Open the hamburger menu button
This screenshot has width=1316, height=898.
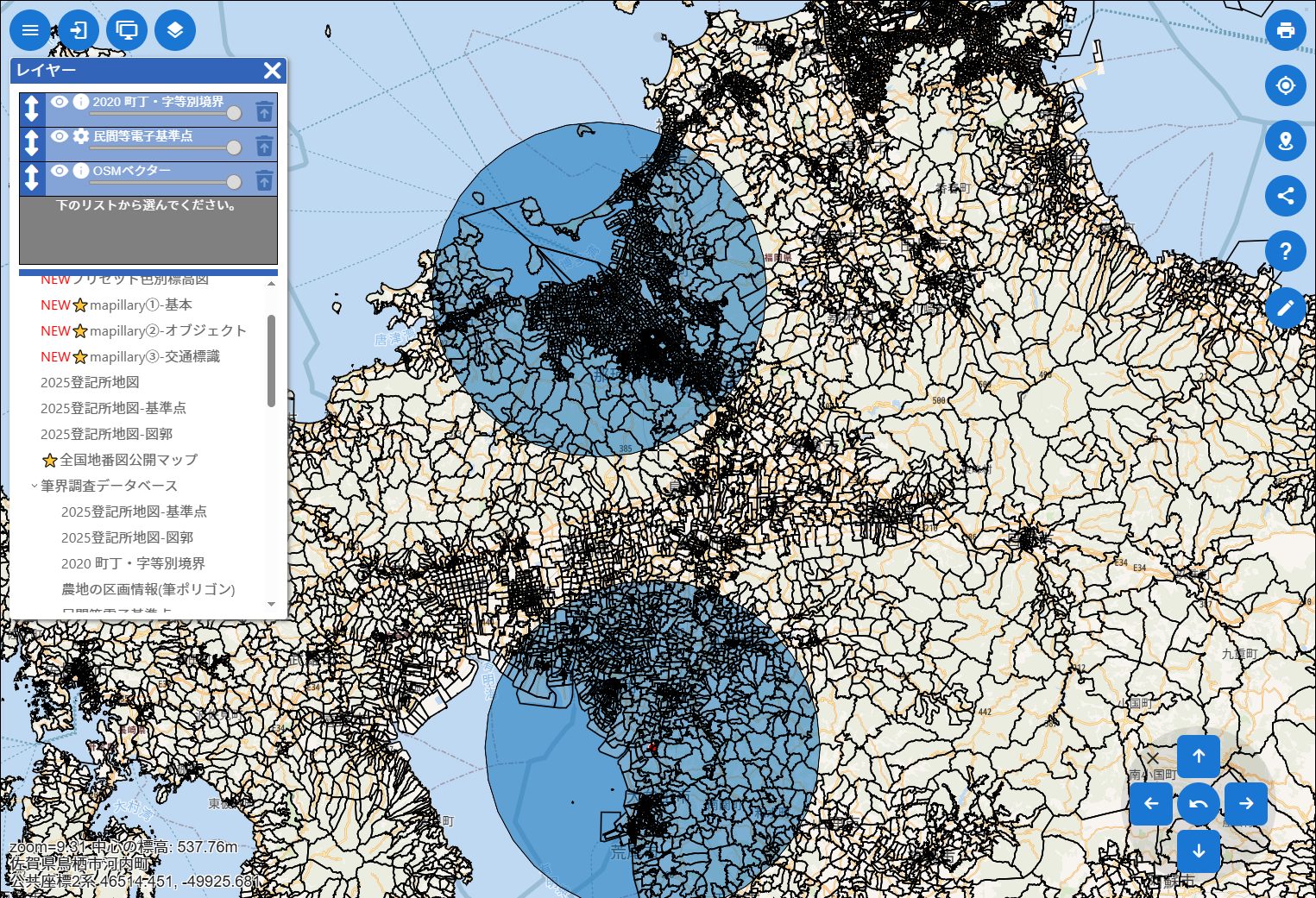(x=30, y=30)
